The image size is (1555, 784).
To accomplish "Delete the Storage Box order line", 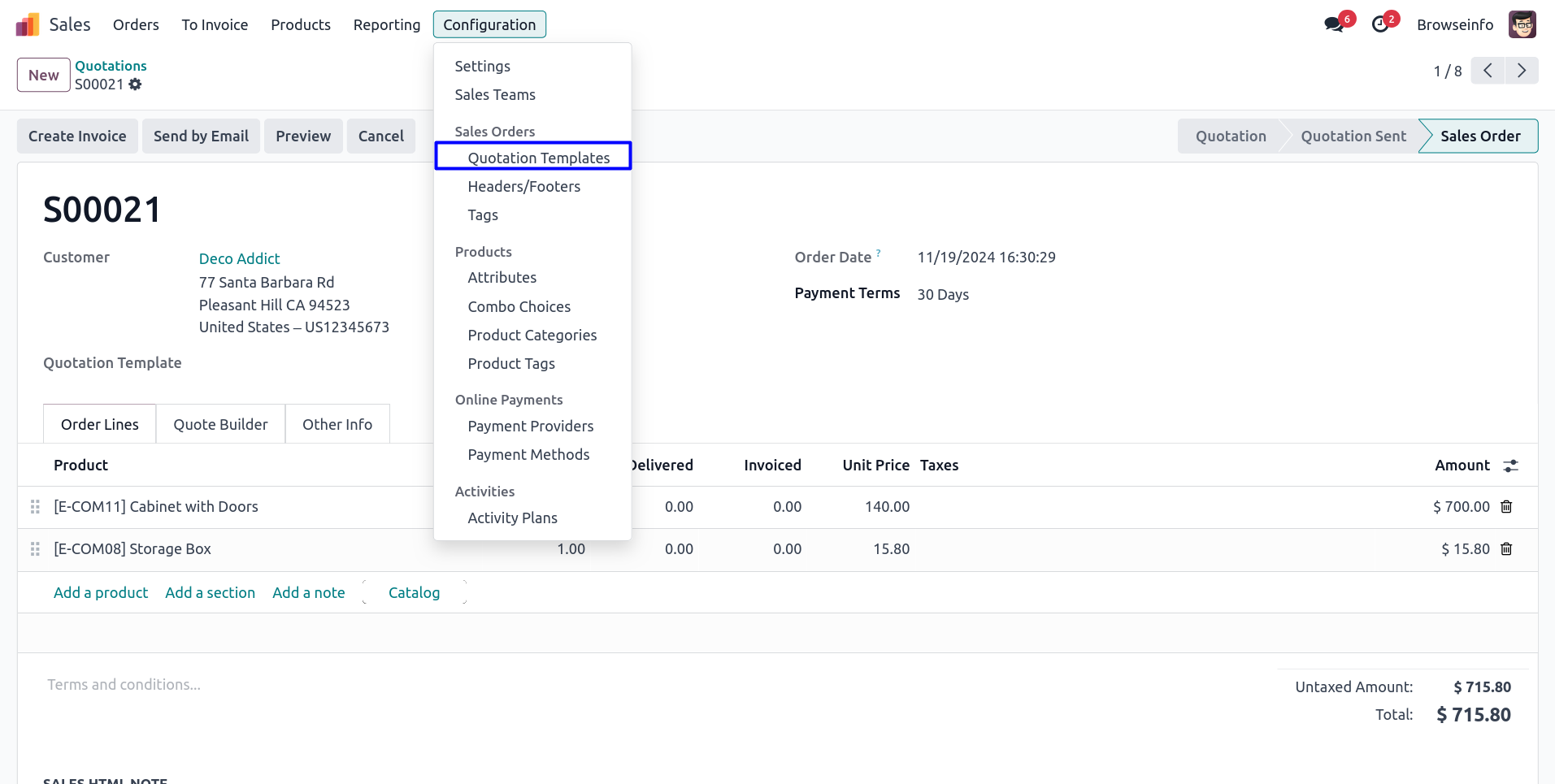I will (1506, 549).
